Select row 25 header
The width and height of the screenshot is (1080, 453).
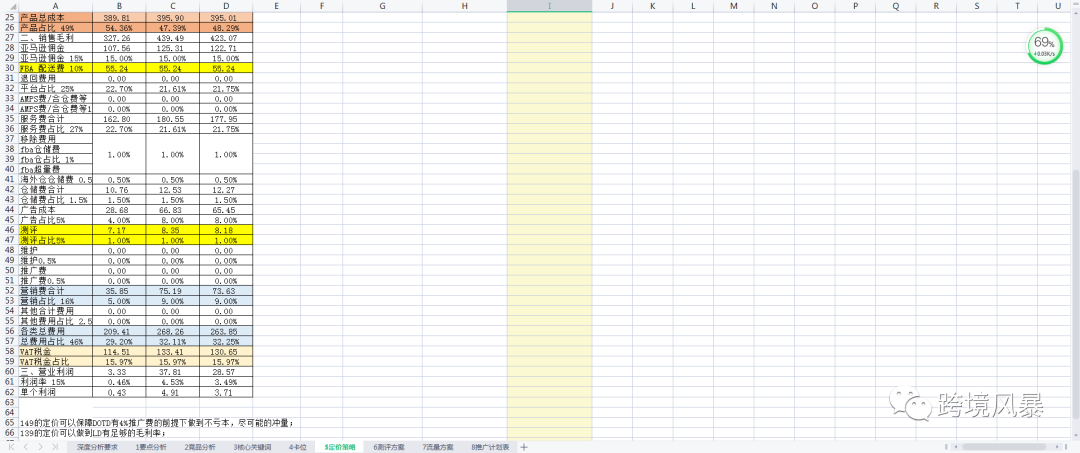pyautogui.click(x=10, y=17)
